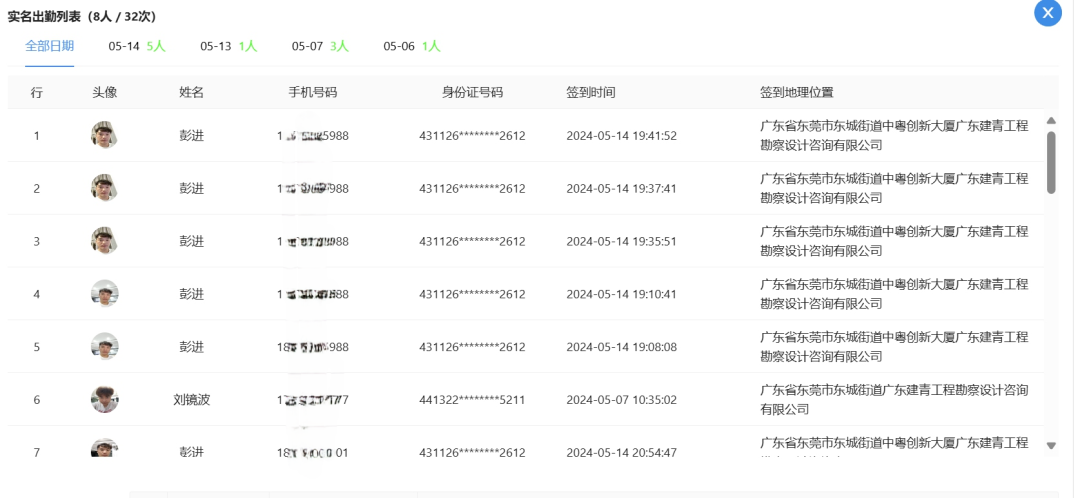This screenshot has width=1080, height=498.
Task: Click the 身份证号码 column header
Action: pyautogui.click(x=472, y=92)
